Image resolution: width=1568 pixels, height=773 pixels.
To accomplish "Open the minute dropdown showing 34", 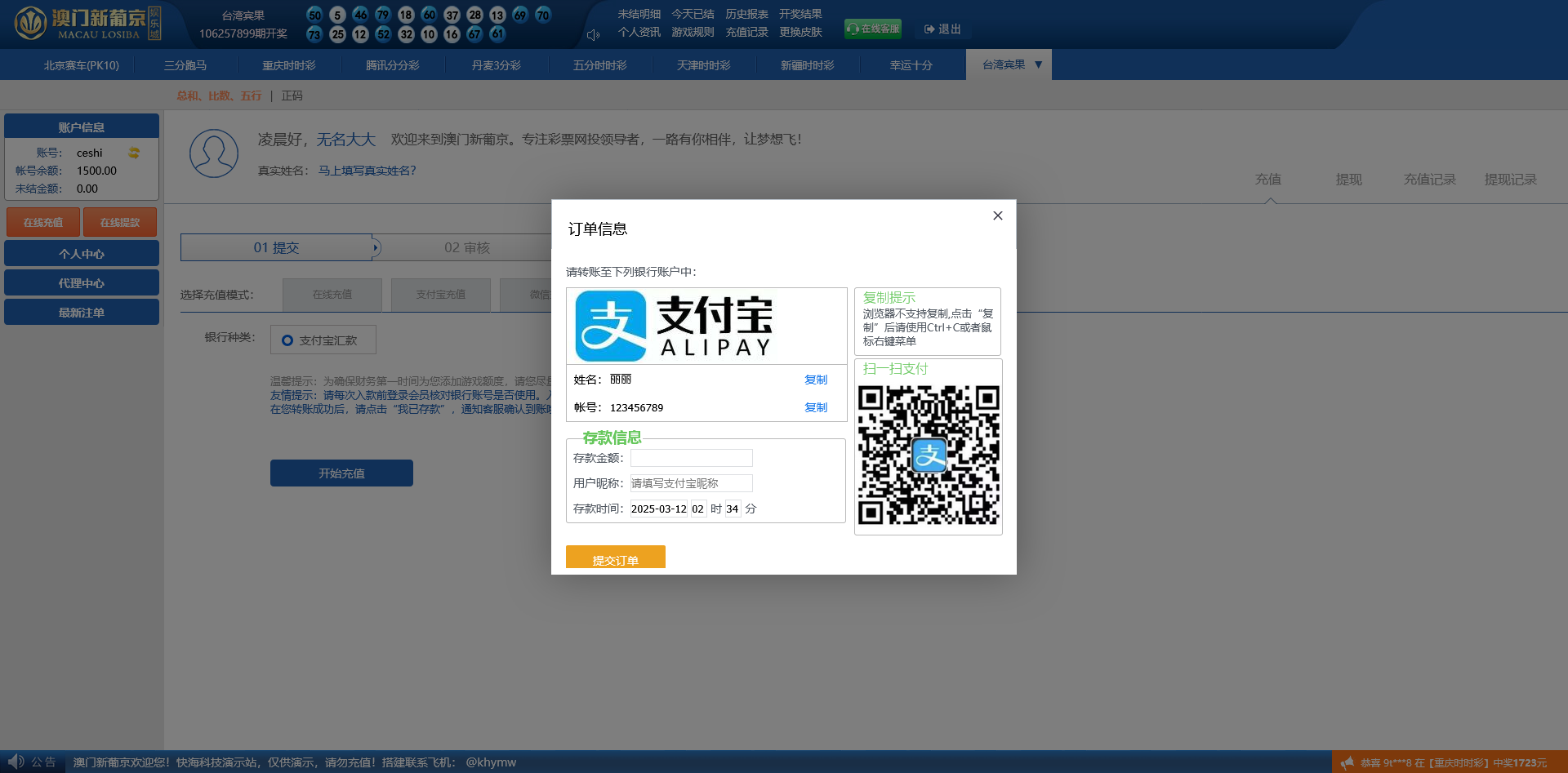I will click(733, 509).
